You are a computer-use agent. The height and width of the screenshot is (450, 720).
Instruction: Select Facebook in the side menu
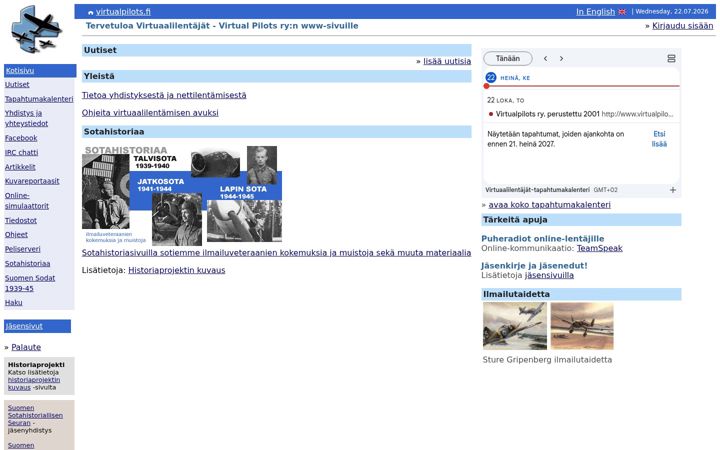pos(21,138)
